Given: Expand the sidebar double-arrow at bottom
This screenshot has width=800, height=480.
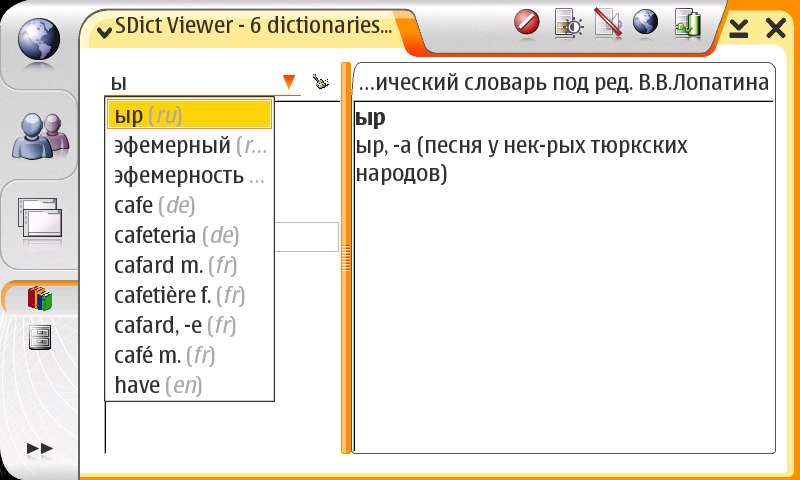Looking at the screenshot, I should point(39,449).
